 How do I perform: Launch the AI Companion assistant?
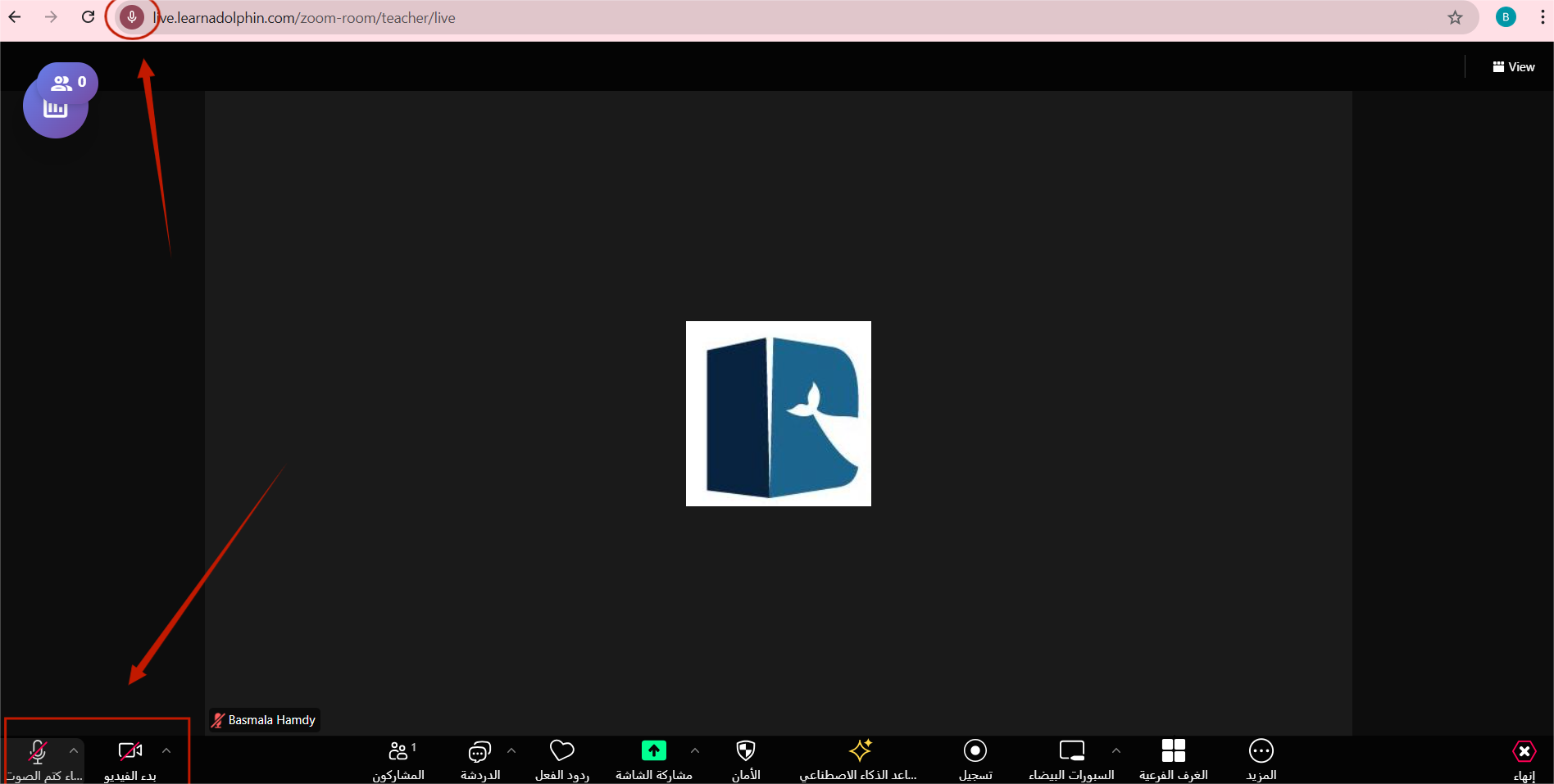click(x=859, y=759)
